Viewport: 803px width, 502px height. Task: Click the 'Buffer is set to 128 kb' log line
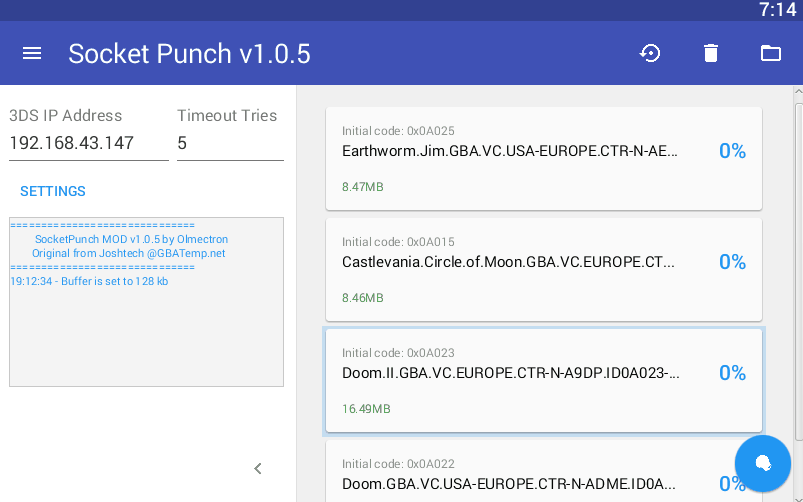(89, 281)
